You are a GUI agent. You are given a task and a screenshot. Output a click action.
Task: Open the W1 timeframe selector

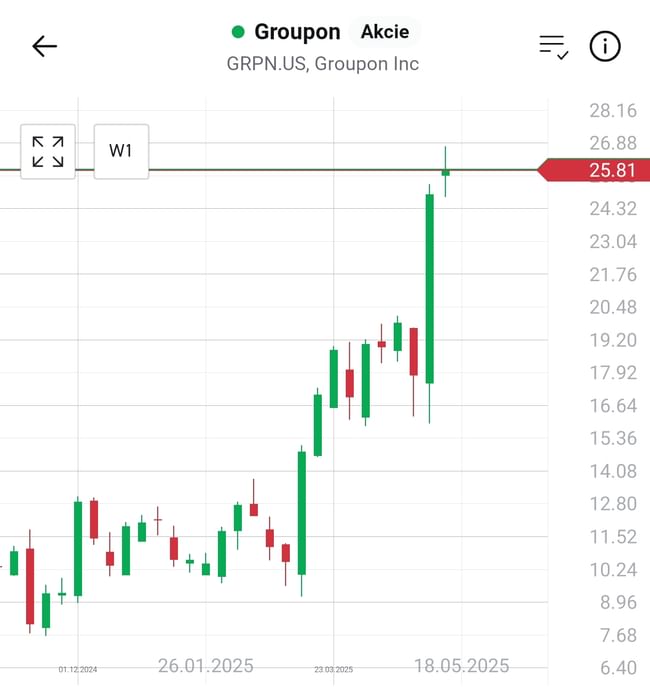(121, 152)
